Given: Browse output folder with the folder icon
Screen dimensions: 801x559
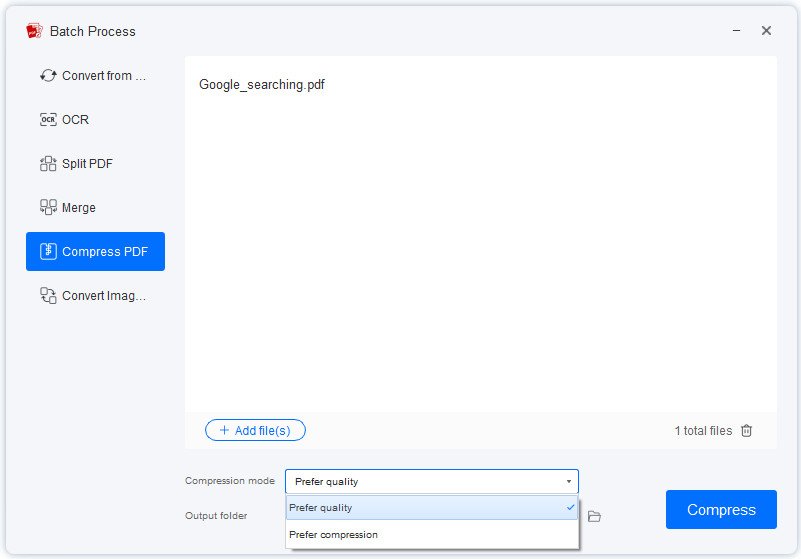Looking at the screenshot, I should tap(594, 516).
